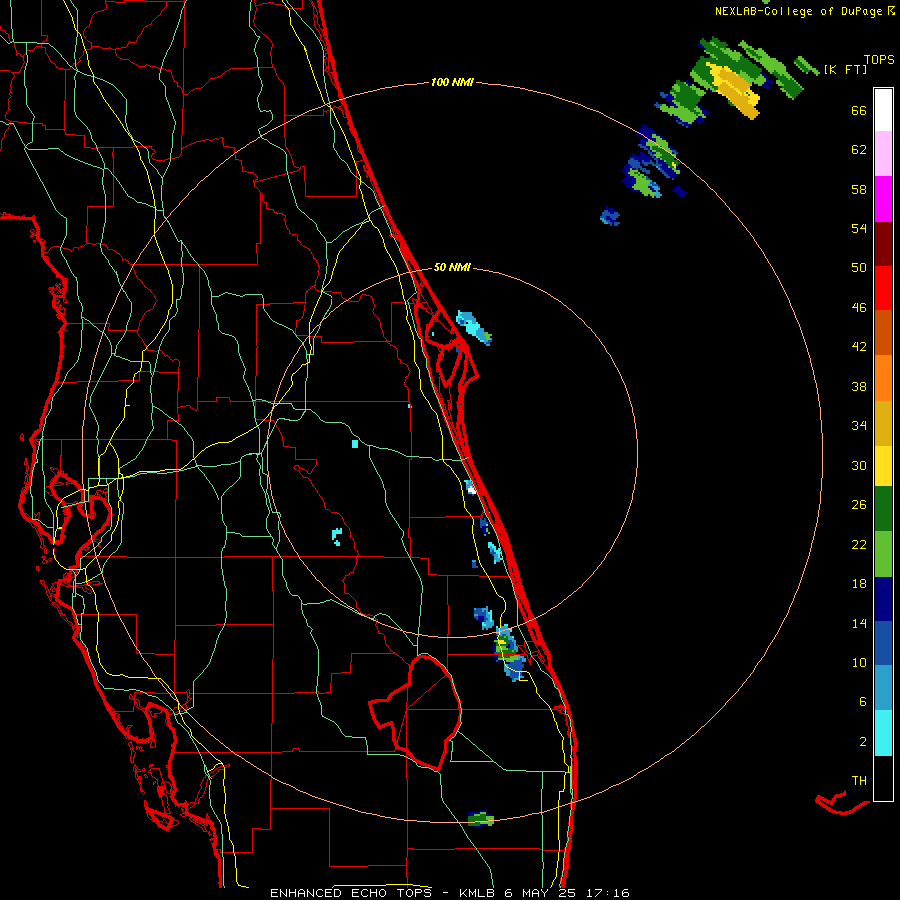The height and width of the screenshot is (900, 900).
Task: Click the 50 NMI range ring label
Action: click(x=452, y=267)
